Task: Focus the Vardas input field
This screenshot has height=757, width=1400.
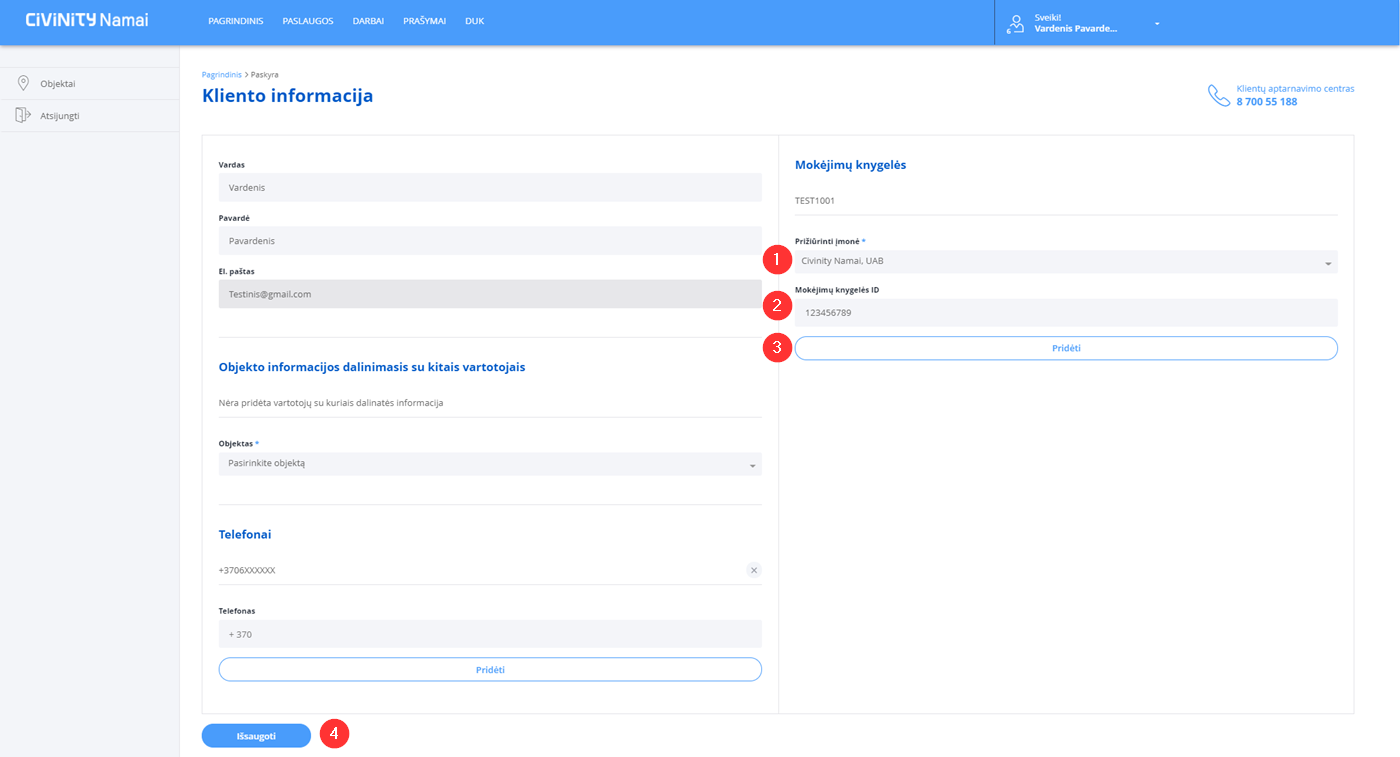Action: [x=490, y=187]
